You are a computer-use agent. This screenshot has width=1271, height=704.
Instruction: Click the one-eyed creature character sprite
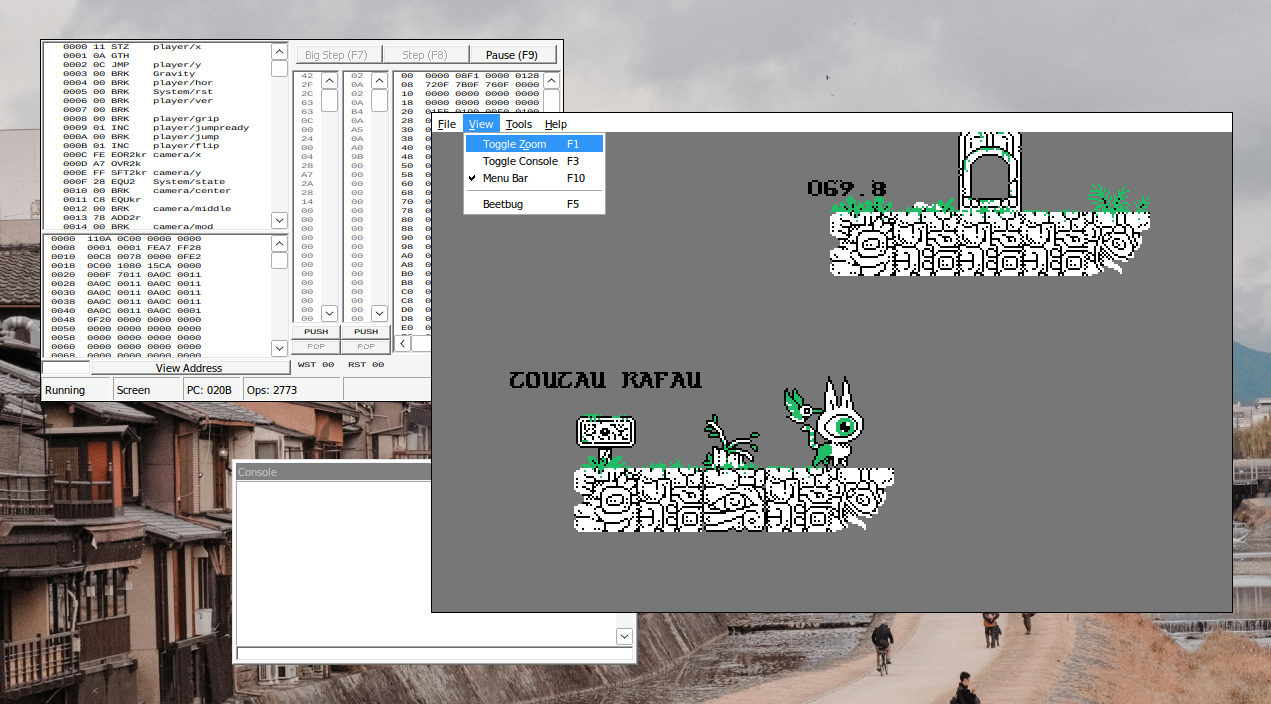tap(835, 424)
